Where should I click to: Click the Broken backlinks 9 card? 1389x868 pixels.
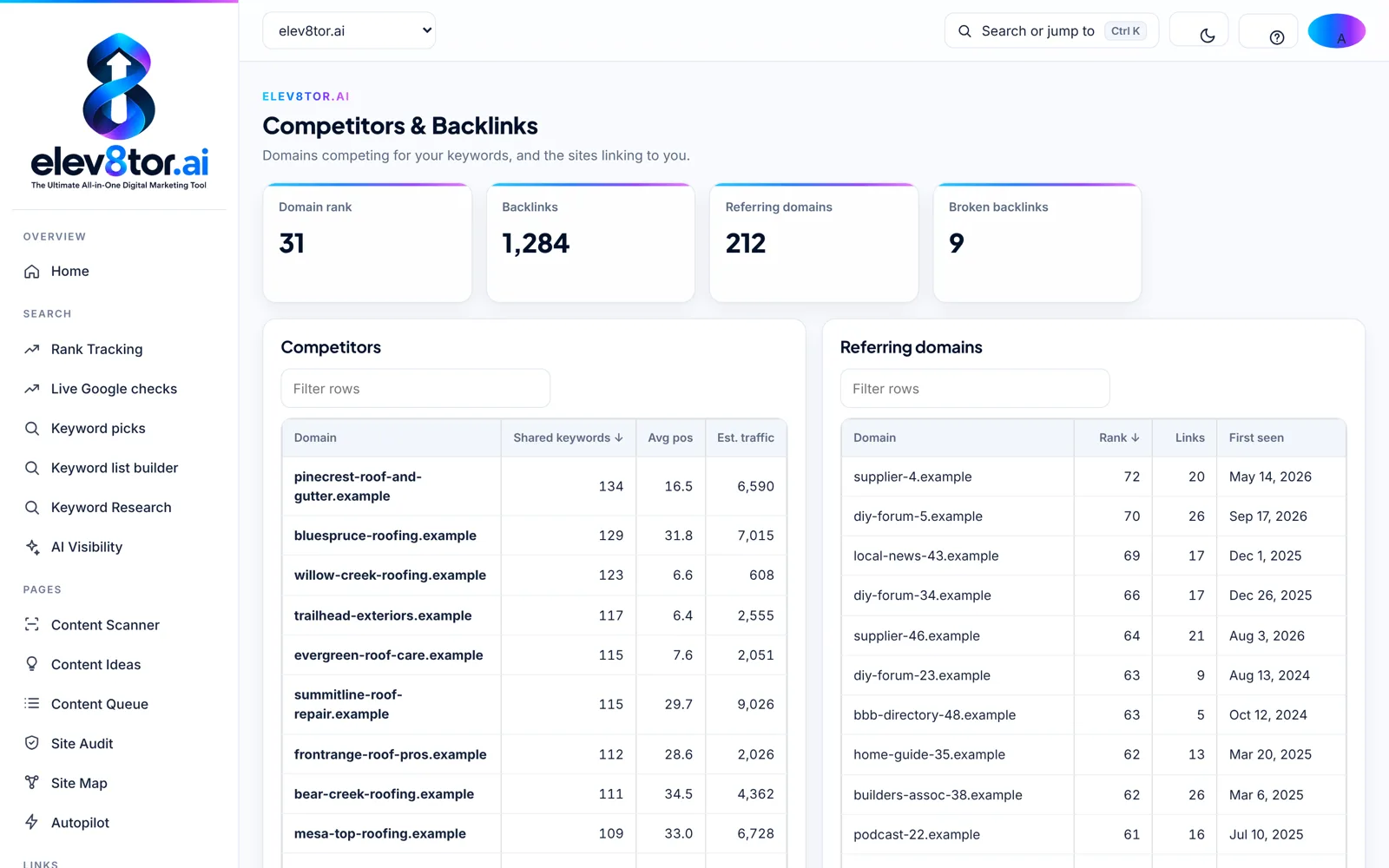point(1037,243)
